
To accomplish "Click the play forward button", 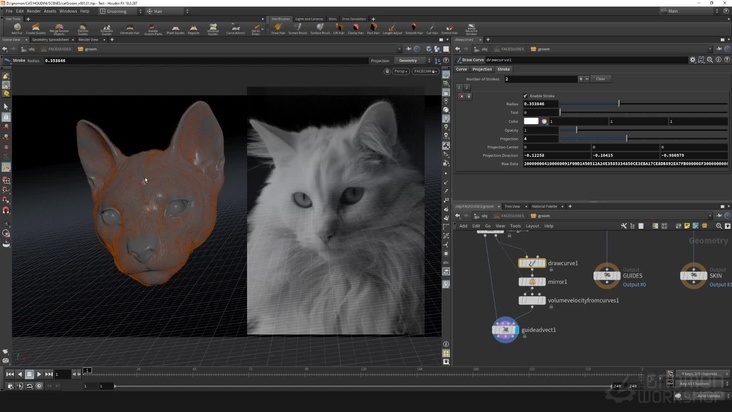I will pyautogui.click(x=41, y=374).
